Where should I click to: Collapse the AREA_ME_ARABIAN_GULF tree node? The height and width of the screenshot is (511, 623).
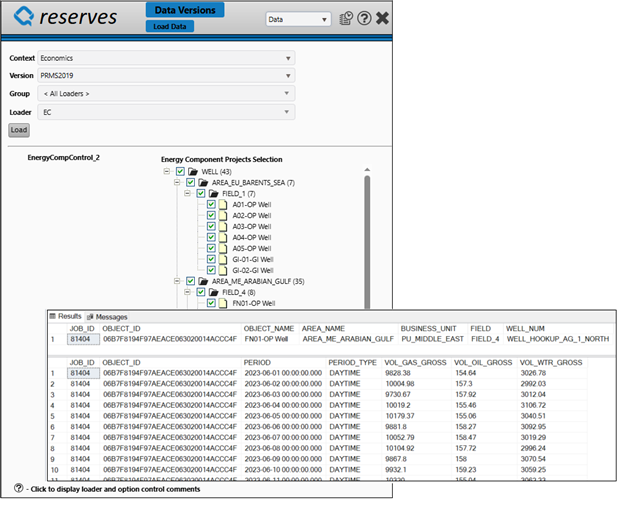tap(177, 281)
